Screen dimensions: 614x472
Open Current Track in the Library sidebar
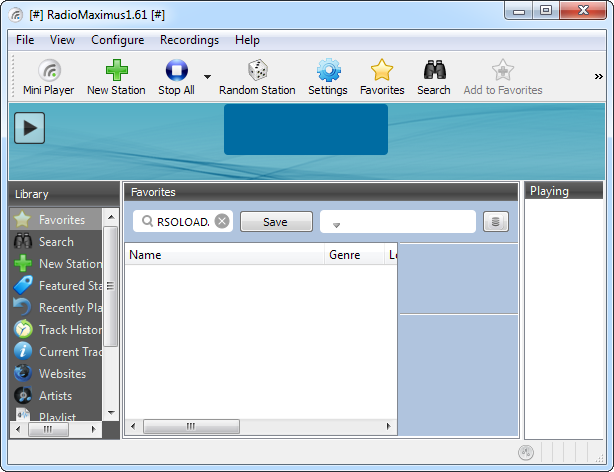[x=56, y=351]
